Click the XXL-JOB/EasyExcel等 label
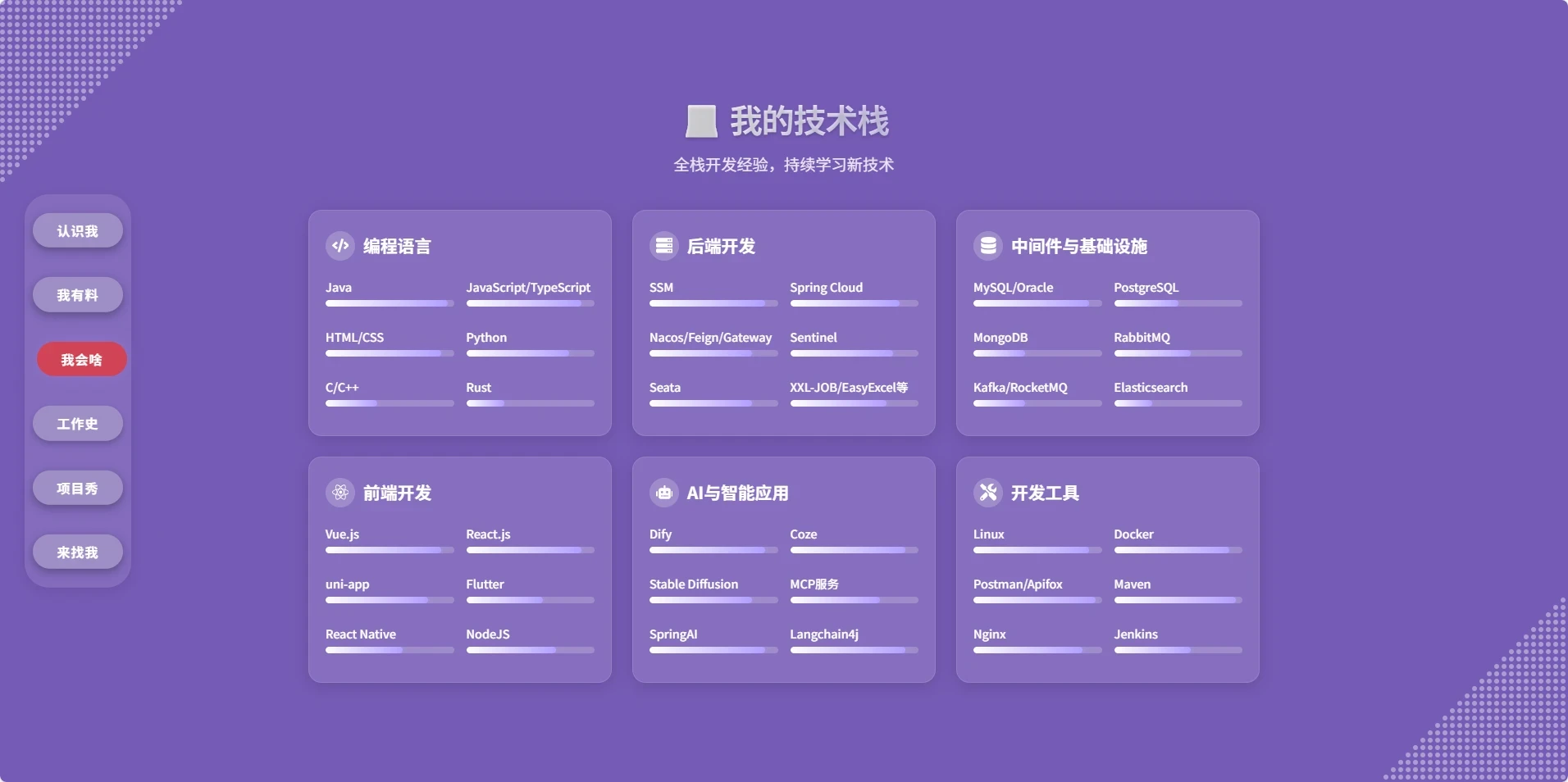Screen dimensions: 1568x782 (849, 388)
